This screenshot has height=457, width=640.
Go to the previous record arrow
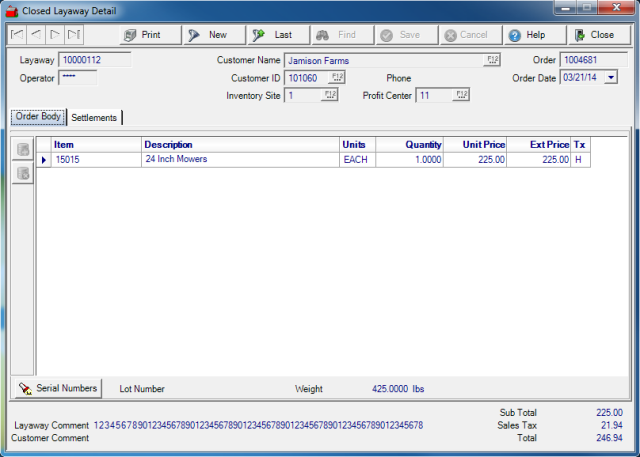click(35, 35)
